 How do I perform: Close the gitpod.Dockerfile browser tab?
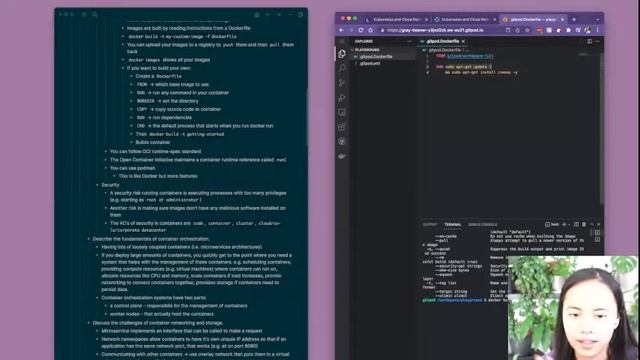562,19
